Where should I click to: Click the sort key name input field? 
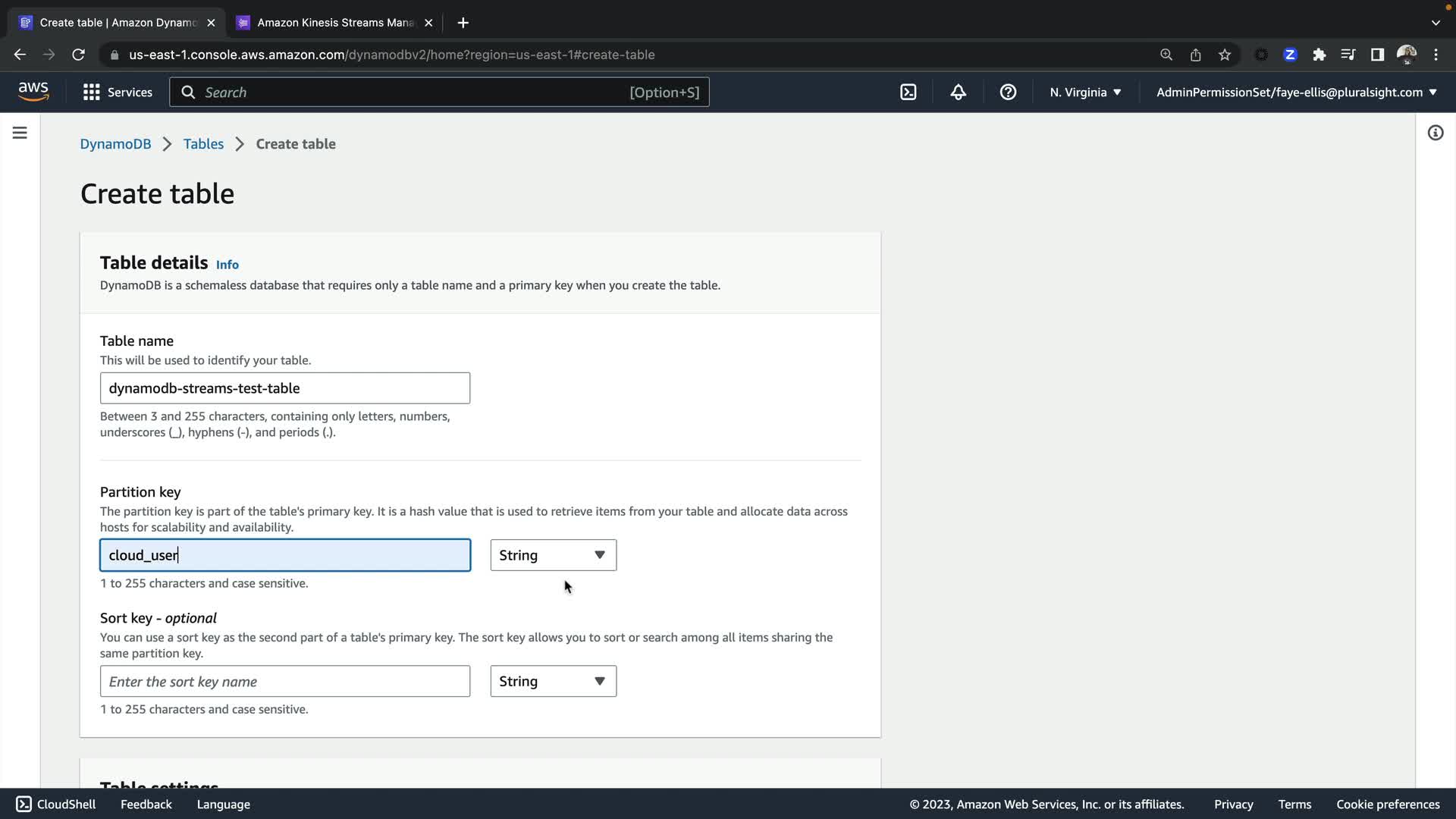[284, 681]
